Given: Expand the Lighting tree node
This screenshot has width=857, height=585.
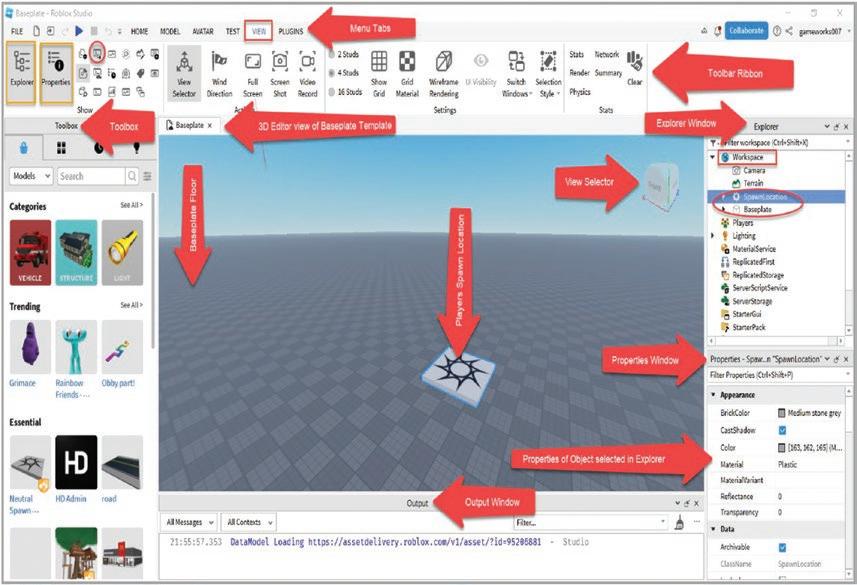Looking at the screenshot, I should [713, 236].
